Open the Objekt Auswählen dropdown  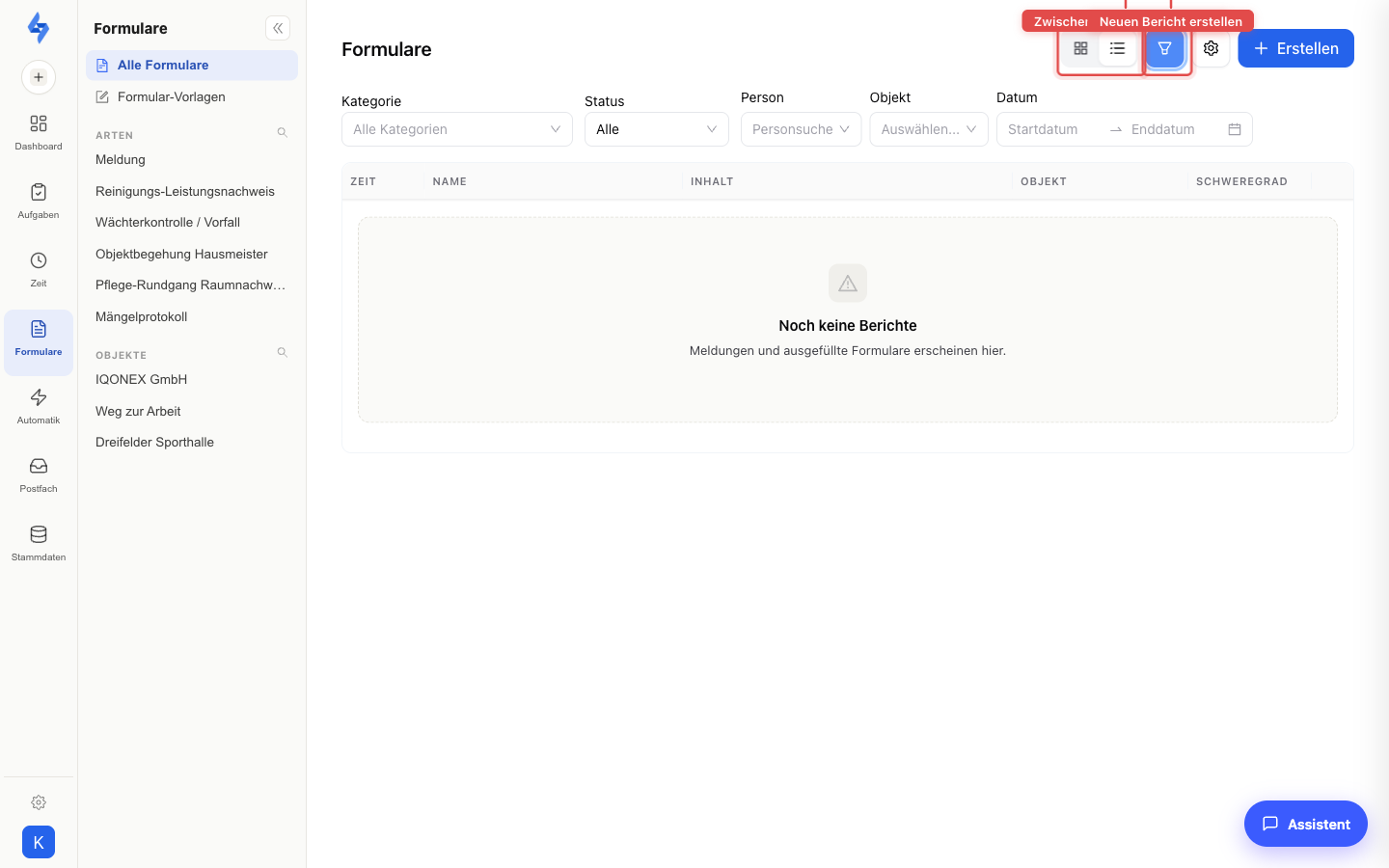pos(929,129)
